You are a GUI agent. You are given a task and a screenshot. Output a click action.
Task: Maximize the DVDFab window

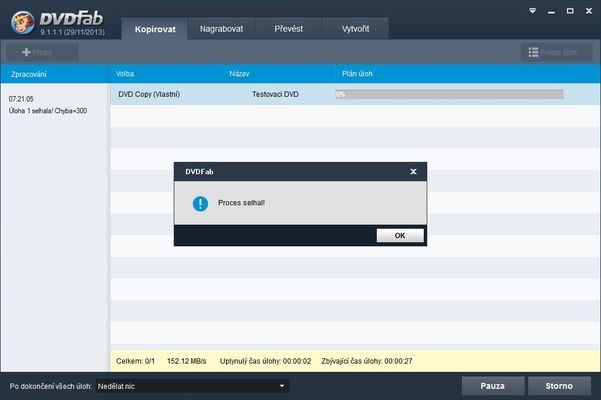[570, 11]
